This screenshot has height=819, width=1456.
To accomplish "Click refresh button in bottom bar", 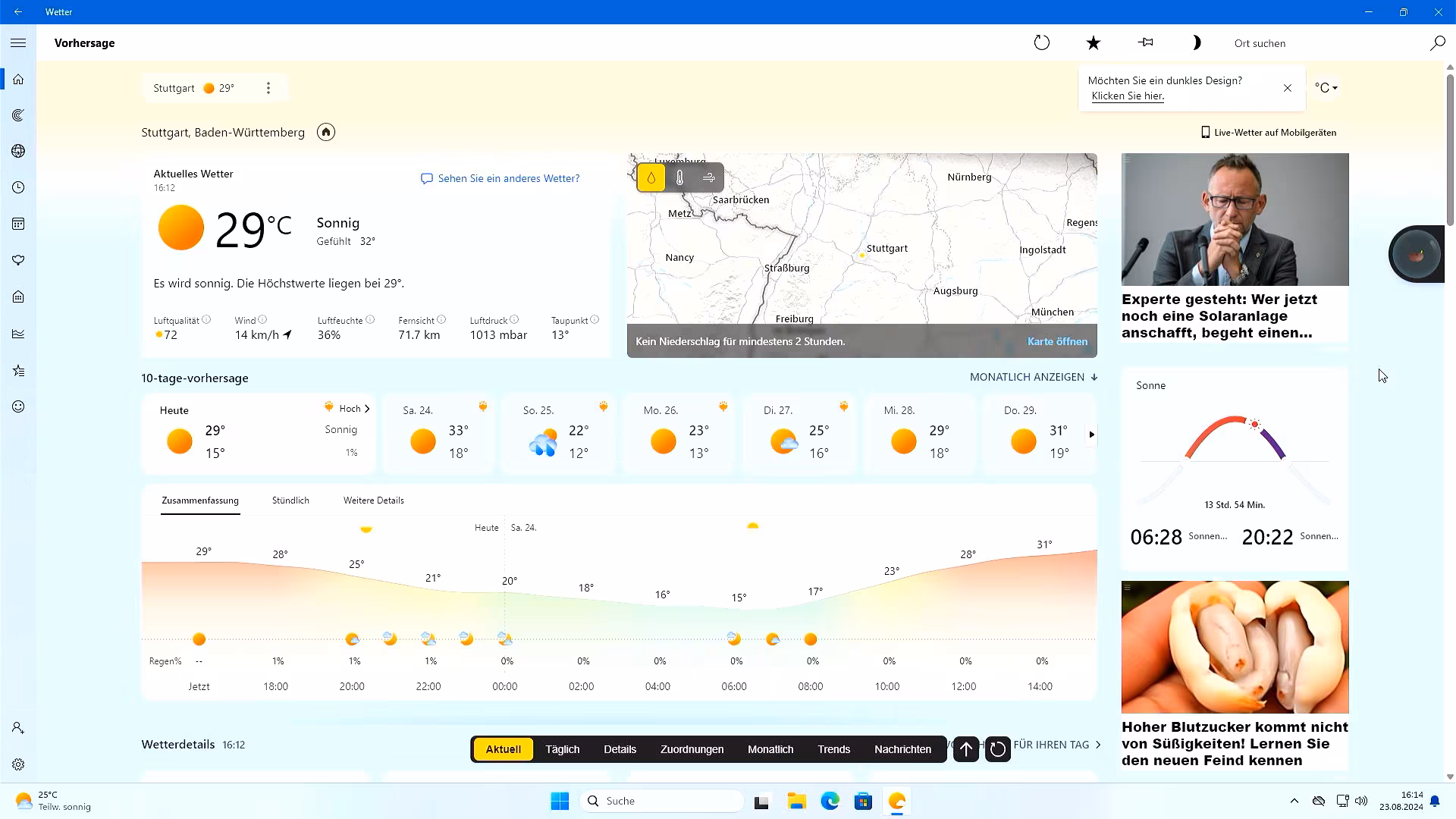I will pyautogui.click(x=998, y=749).
